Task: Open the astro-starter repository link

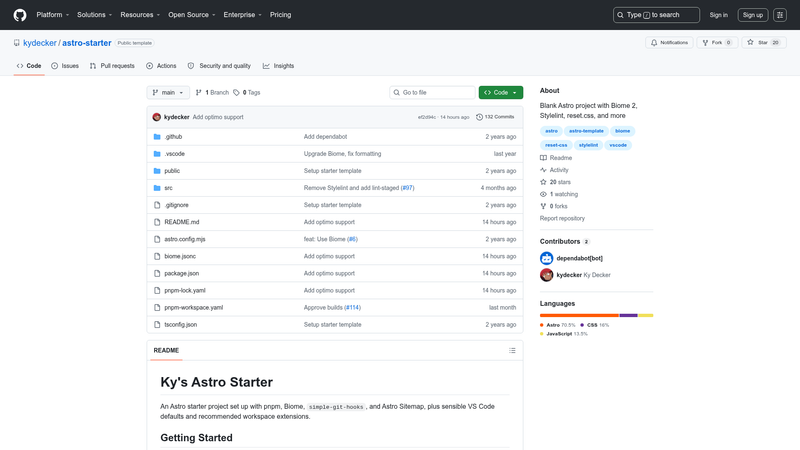Action: coord(87,43)
